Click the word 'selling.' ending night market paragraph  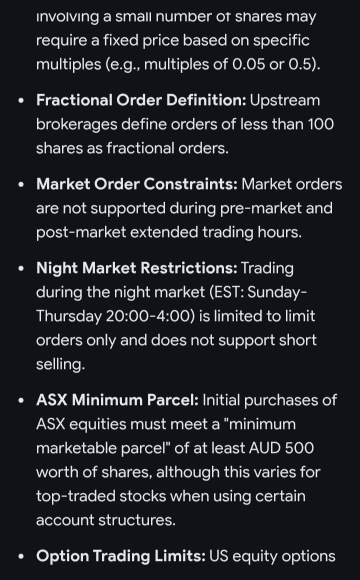(60, 365)
